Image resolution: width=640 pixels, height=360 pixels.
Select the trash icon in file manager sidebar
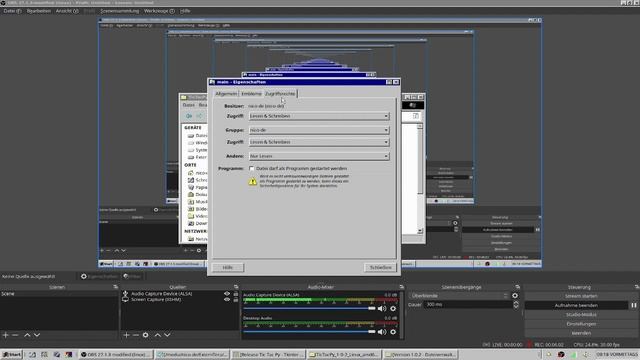191,187
